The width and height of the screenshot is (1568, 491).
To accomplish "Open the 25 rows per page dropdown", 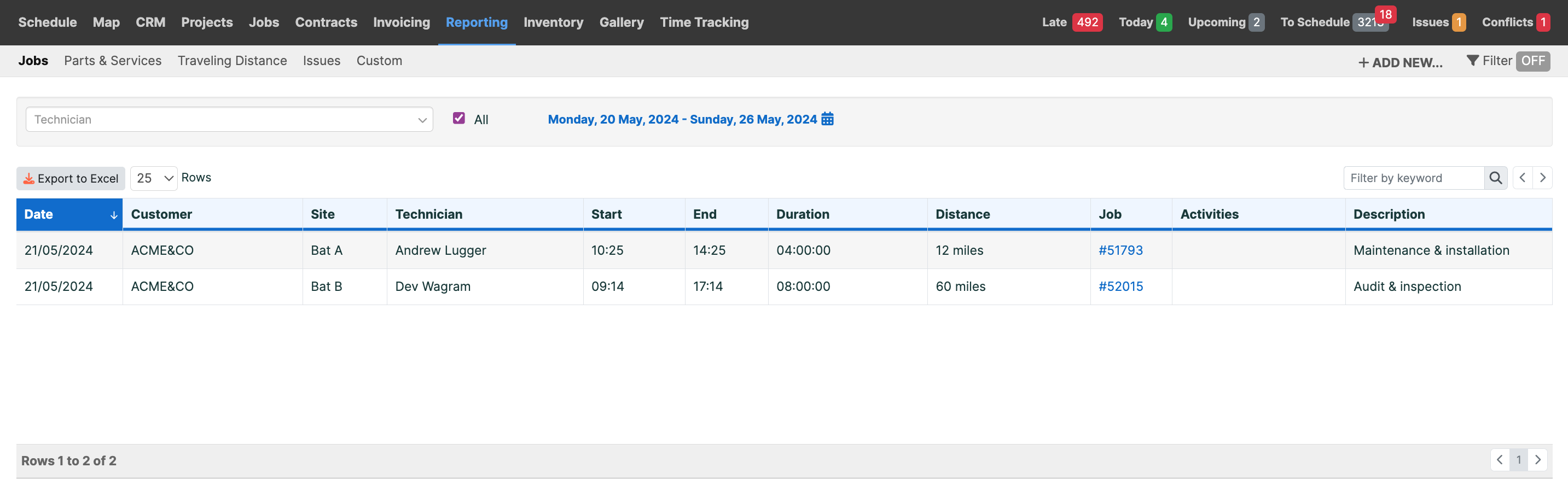I will 154,178.
